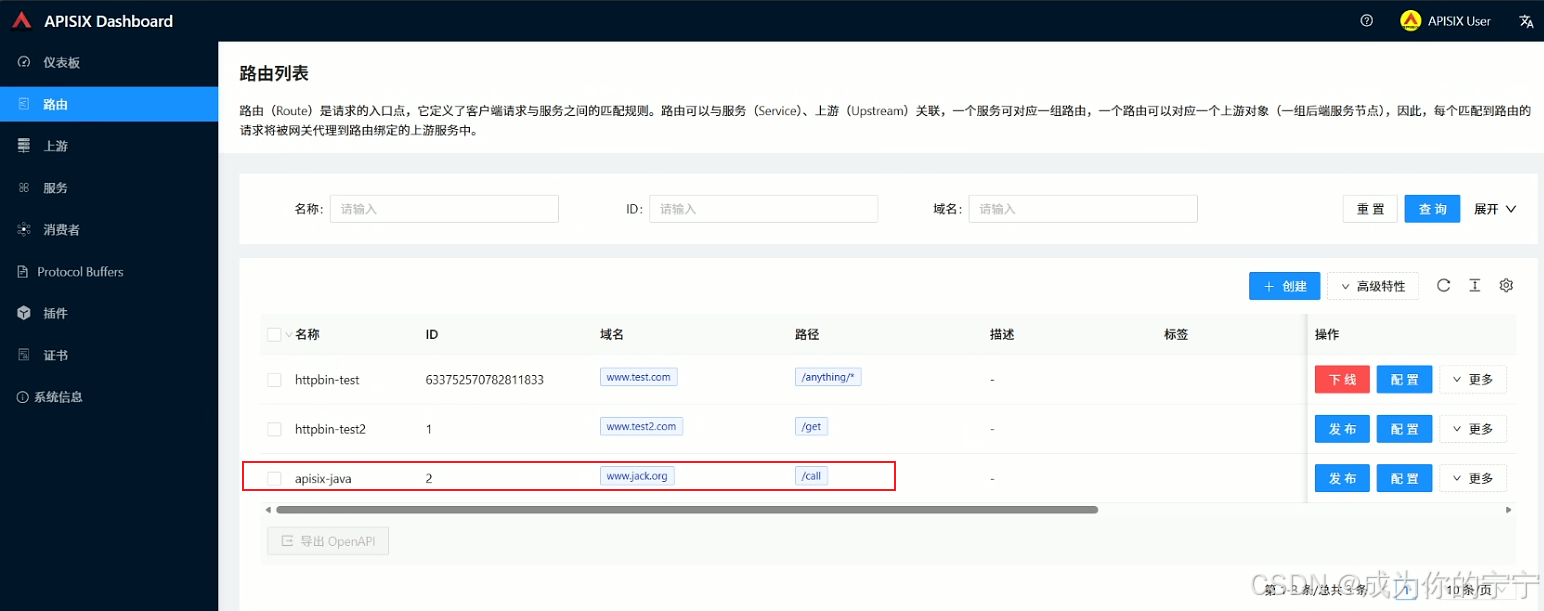Open 更多 dropdown for httpbin-test2
This screenshot has width=1544, height=611.
[x=1473, y=429]
